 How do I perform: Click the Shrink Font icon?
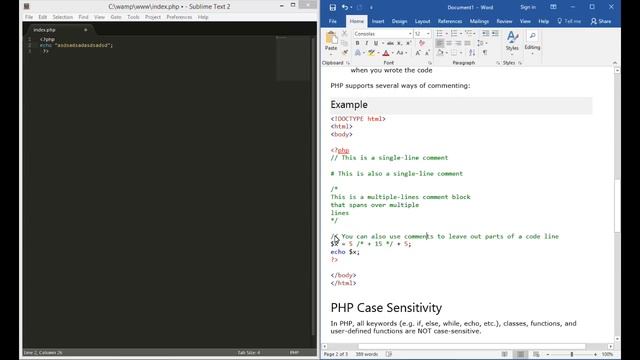pyautogui.click(x=427, y=53)
